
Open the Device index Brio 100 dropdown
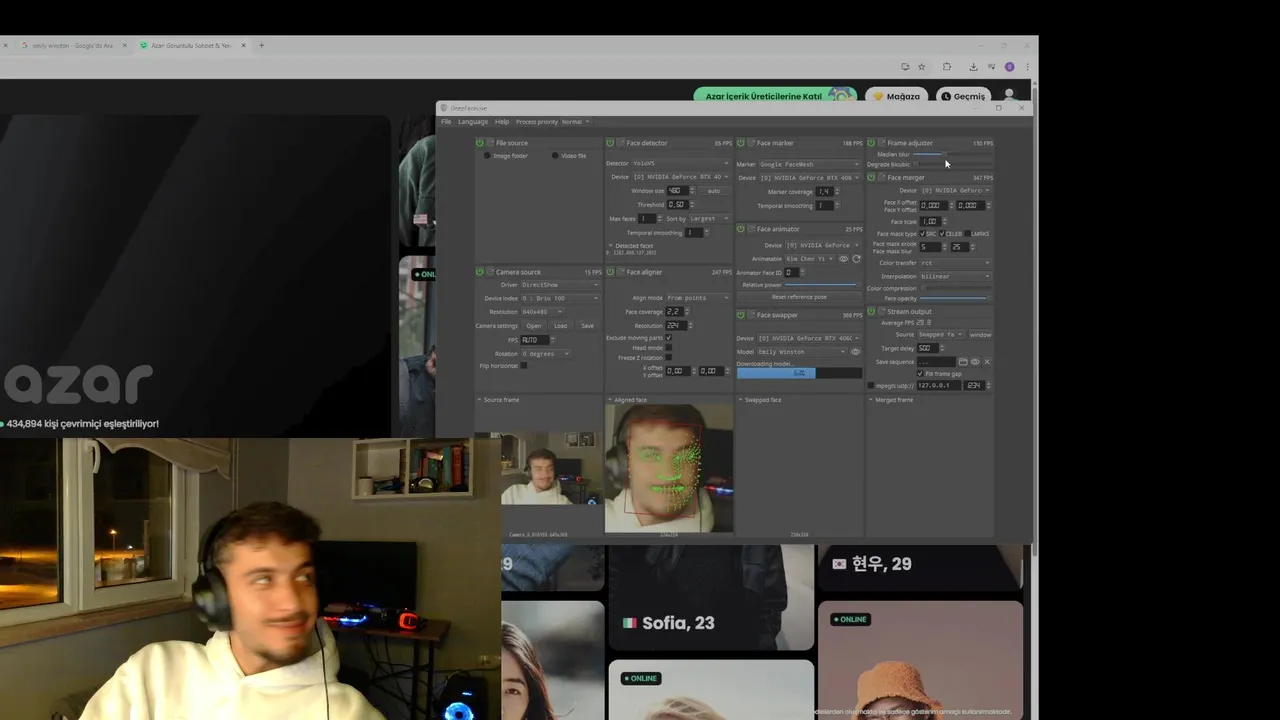(559, 298)
